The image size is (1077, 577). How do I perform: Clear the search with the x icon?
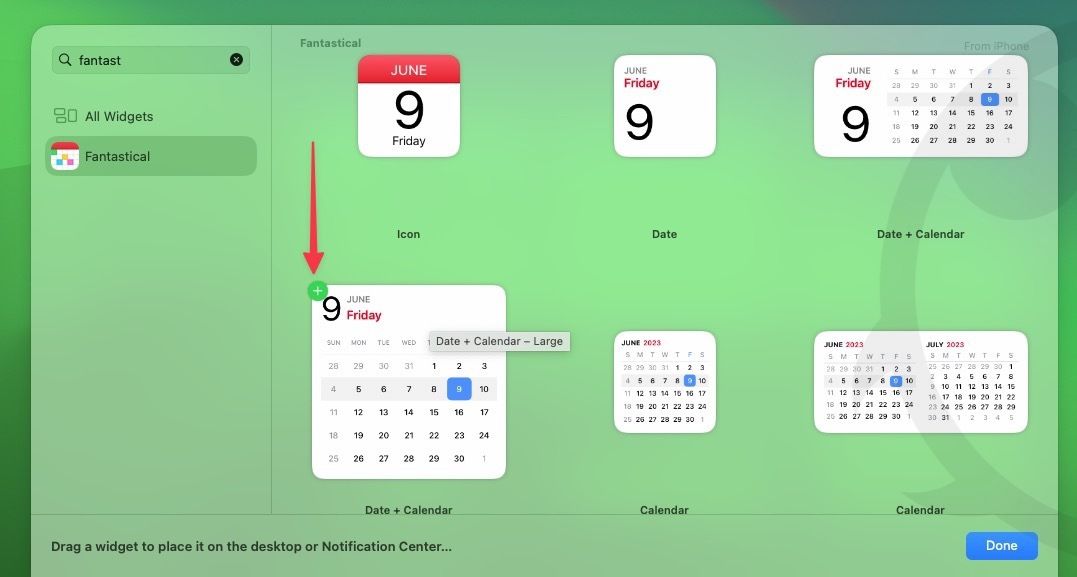[236, 59]
